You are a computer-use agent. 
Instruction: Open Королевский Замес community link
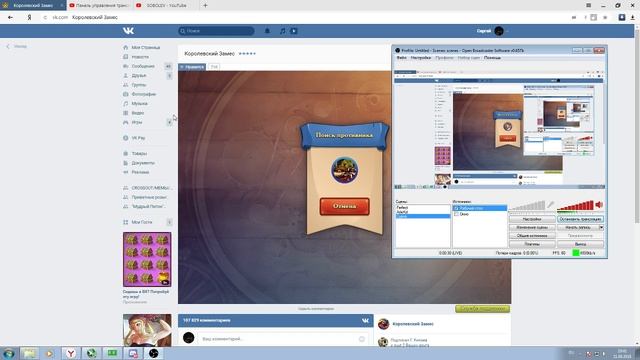413,324
